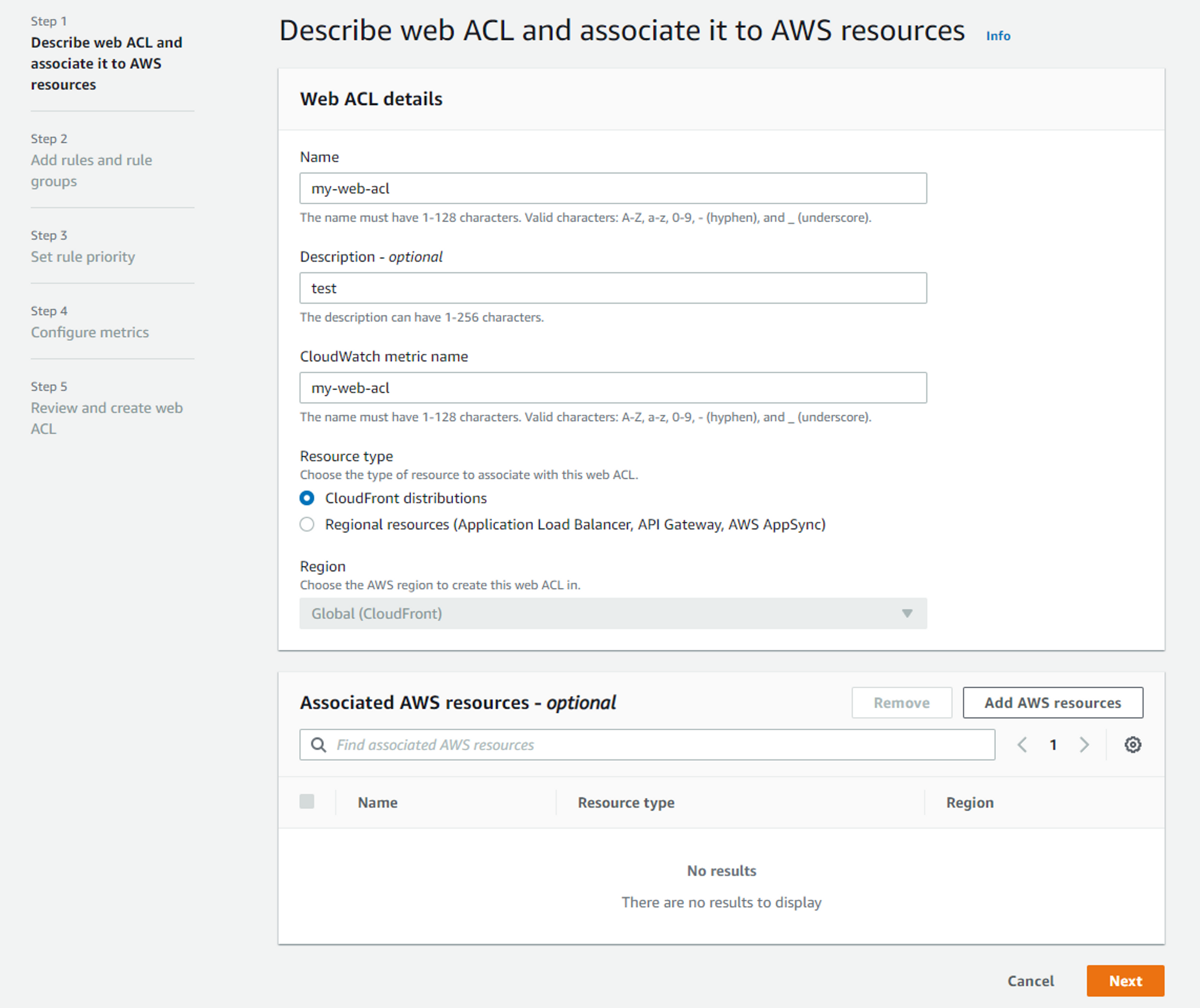Select the Regional resources radio button

[x=307, y=524]
